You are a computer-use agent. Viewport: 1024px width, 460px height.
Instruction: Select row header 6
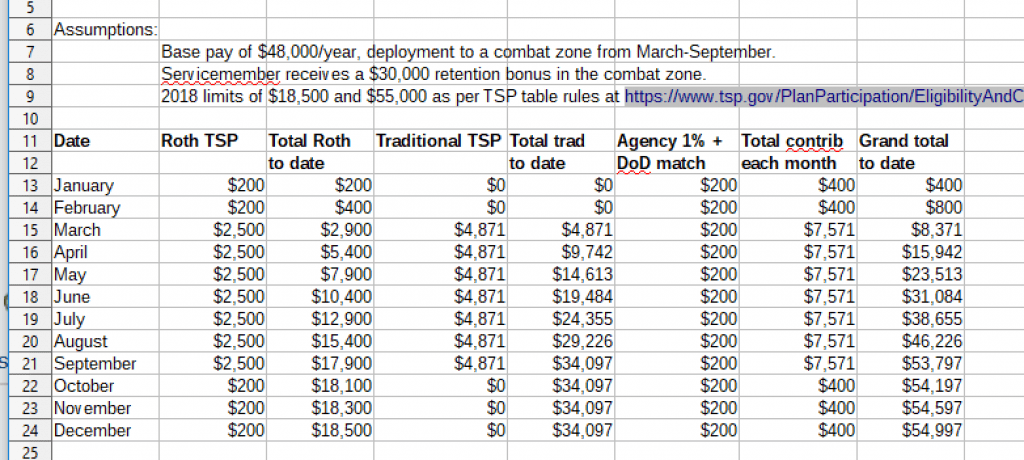point(27,30)
